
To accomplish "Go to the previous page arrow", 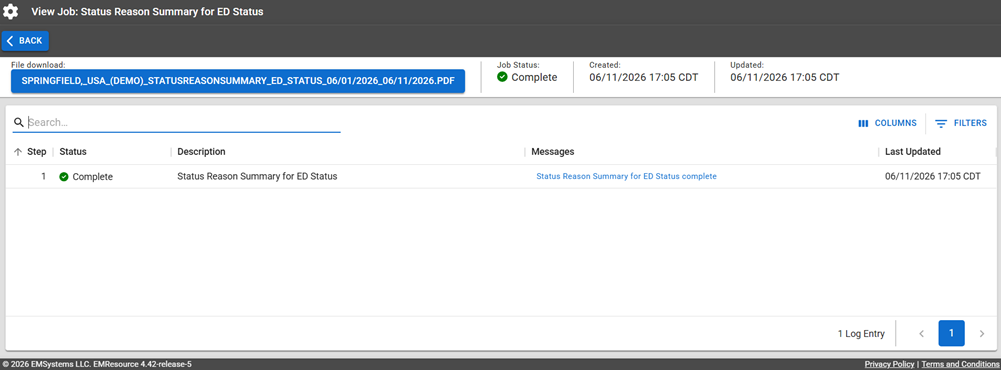I will click(x=921, y=334).
